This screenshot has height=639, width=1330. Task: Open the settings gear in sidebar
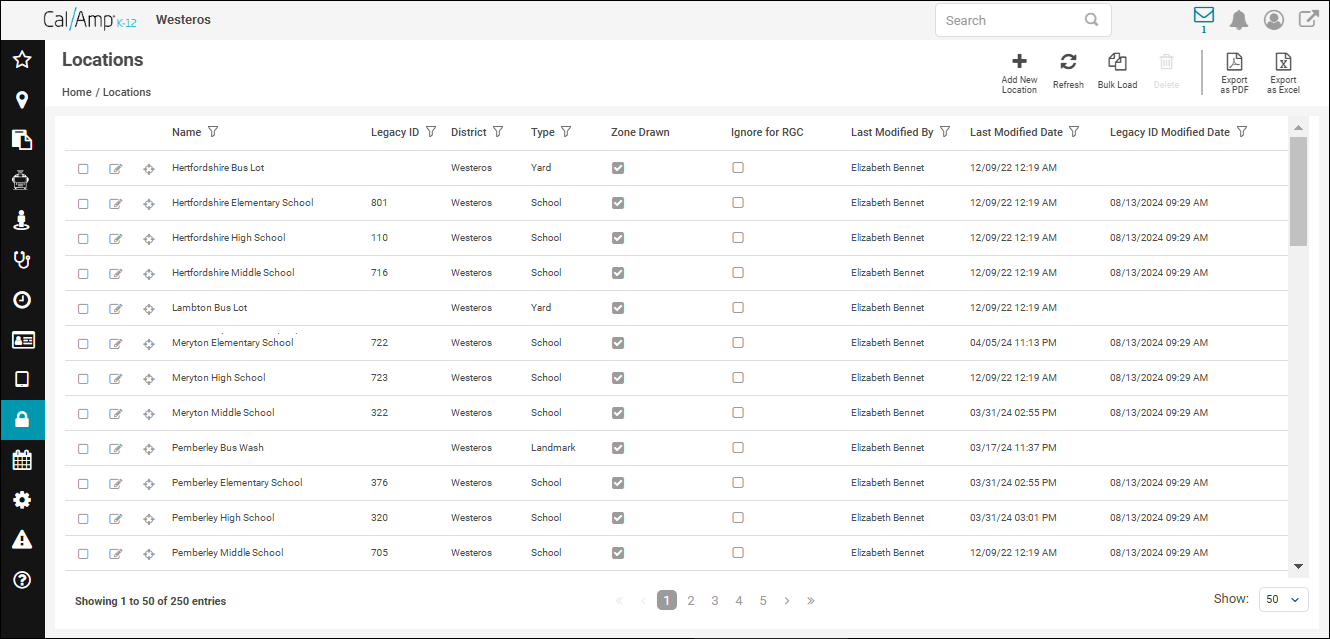click(x=22, y=500)
